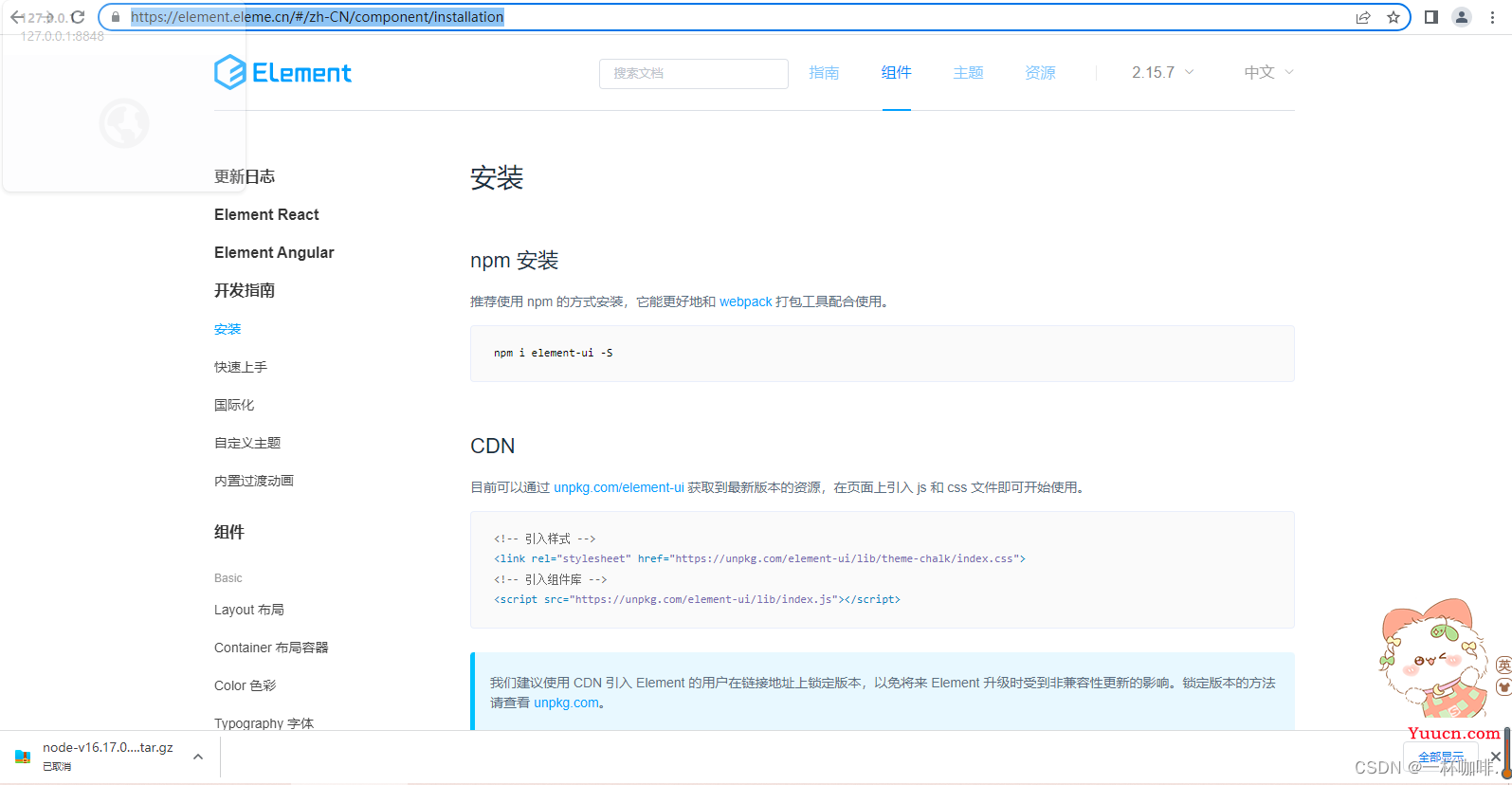
Task: Select 自定义主题 in sidebar
Action: coord(247,443)
